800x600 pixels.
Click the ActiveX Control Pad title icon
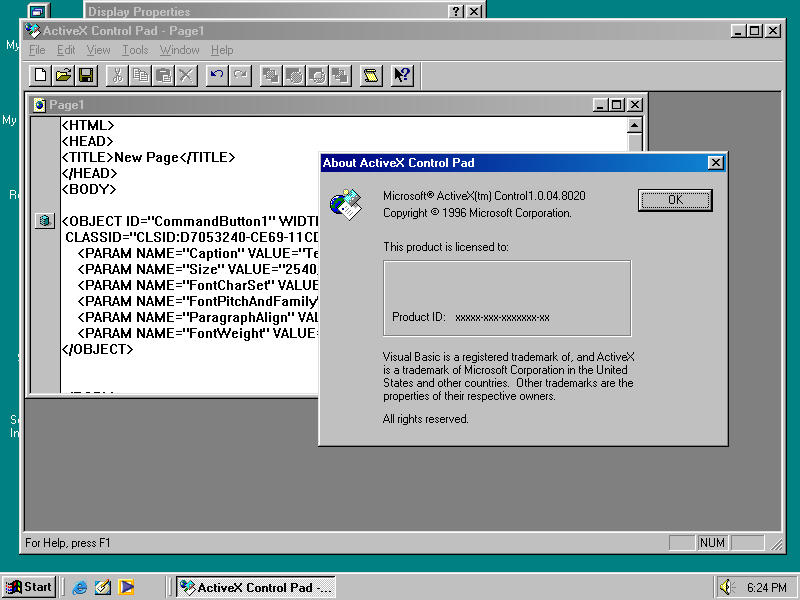pyautogui.click(x=33, y=31)
